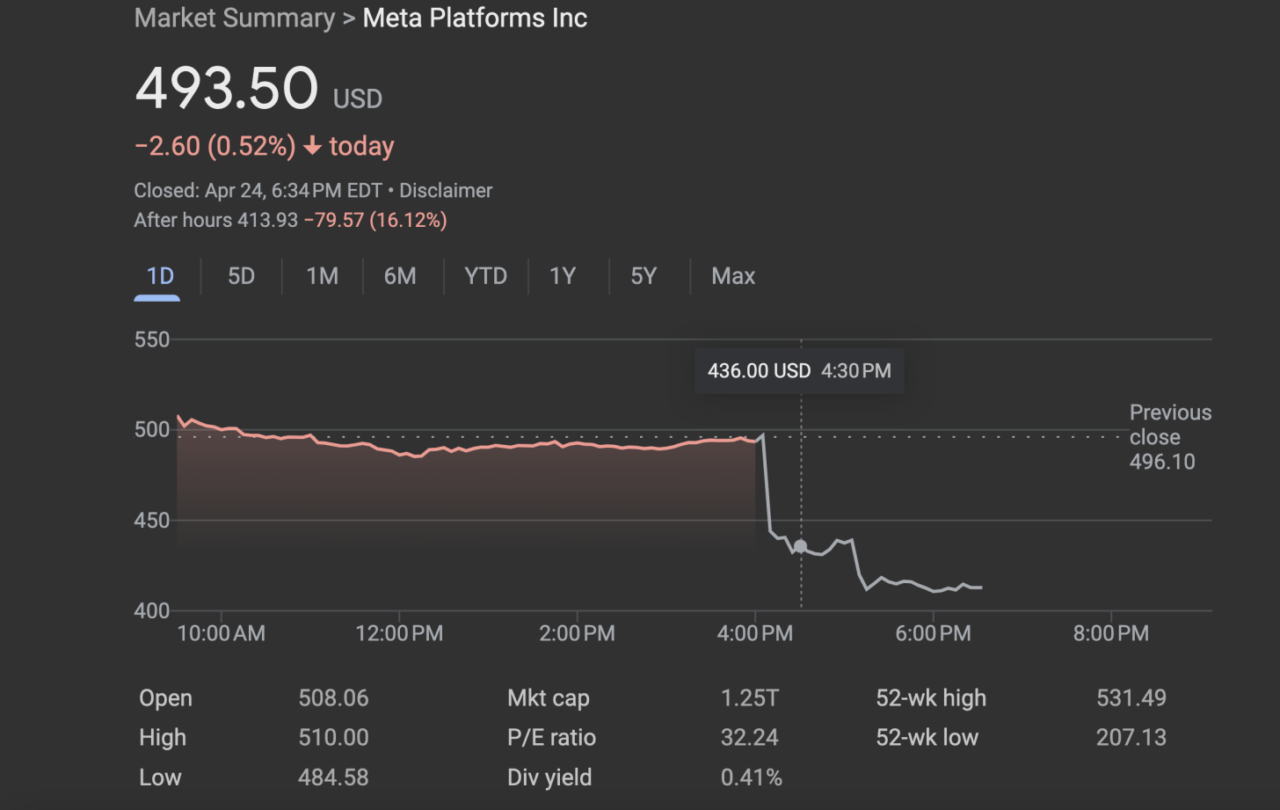1280x810 pixels.
Task: Click the chart marker dot at 4:30 PM
Action: 800,547
